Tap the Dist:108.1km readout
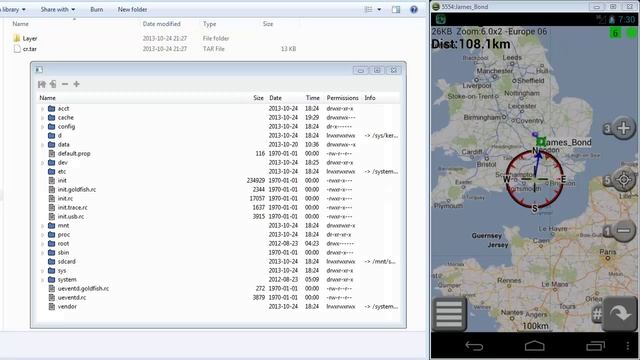640x360 pixels. pos(471,44)
